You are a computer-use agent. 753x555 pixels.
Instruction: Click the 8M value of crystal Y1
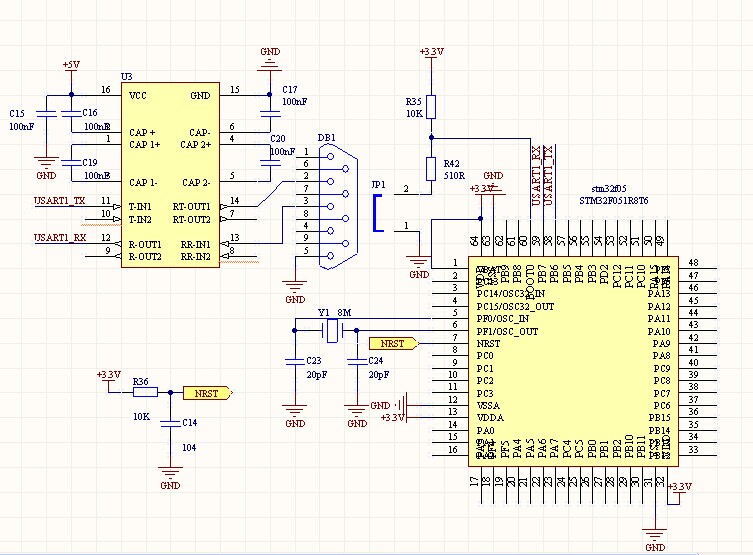tap(344, 313)
